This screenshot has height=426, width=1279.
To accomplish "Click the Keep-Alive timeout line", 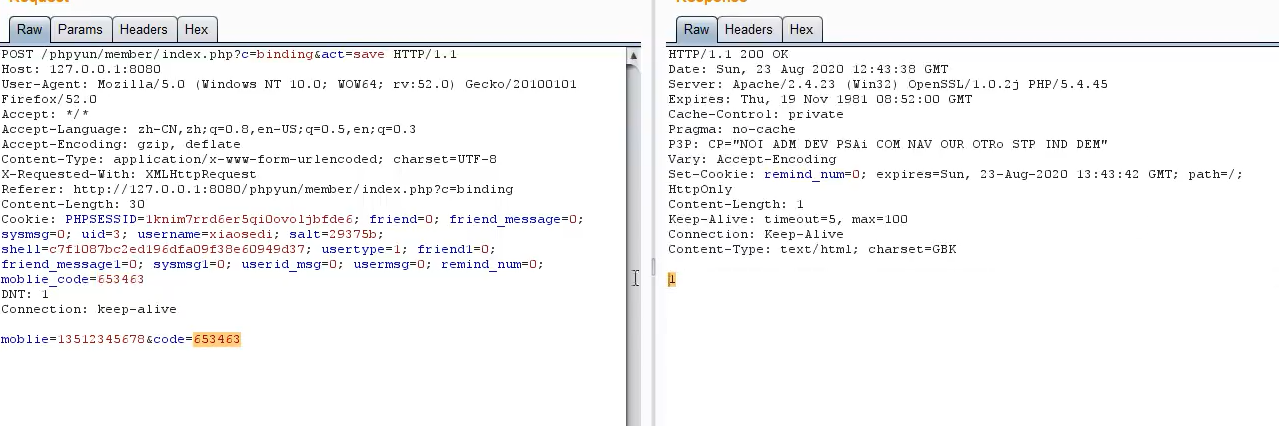I will pyautogui.click(x=788, y=219).
